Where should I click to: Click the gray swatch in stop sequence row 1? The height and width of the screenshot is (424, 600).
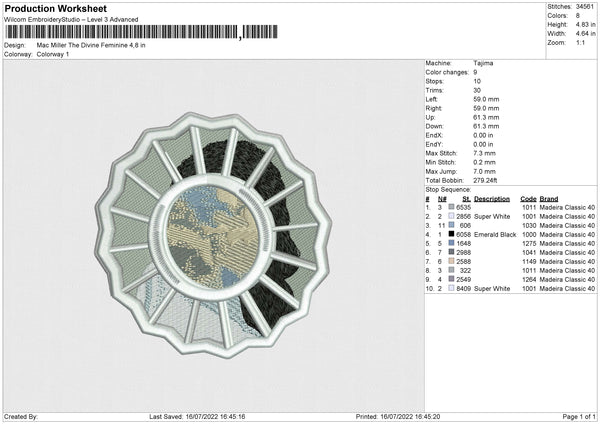click(x=453, y=207)
